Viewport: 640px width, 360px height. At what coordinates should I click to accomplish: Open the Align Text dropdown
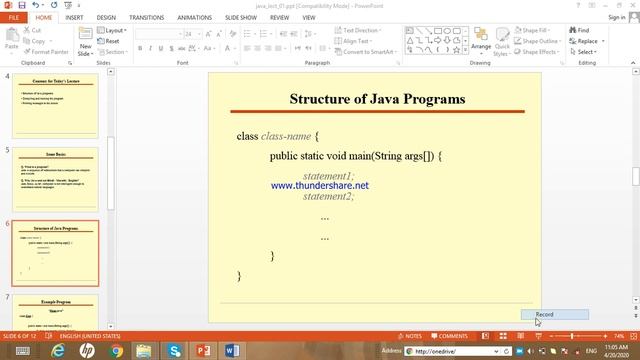click(x=353, y=41)
